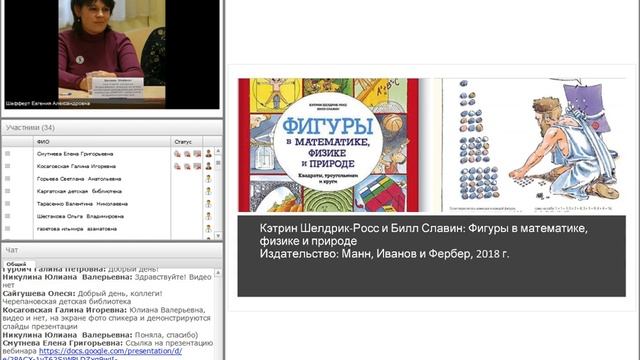Viewport: 640px width, 360px height.
Task: Select participant газетова ильмира азаматовна in list
Action: (x=77, y=229)
